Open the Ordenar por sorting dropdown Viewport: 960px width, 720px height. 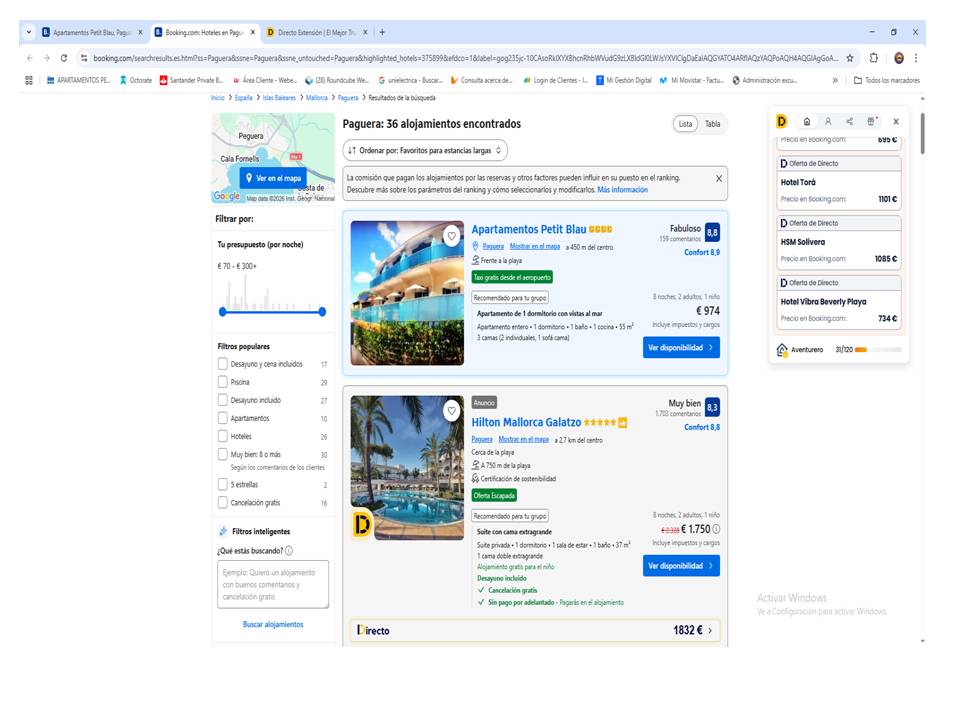click(425, 150)
